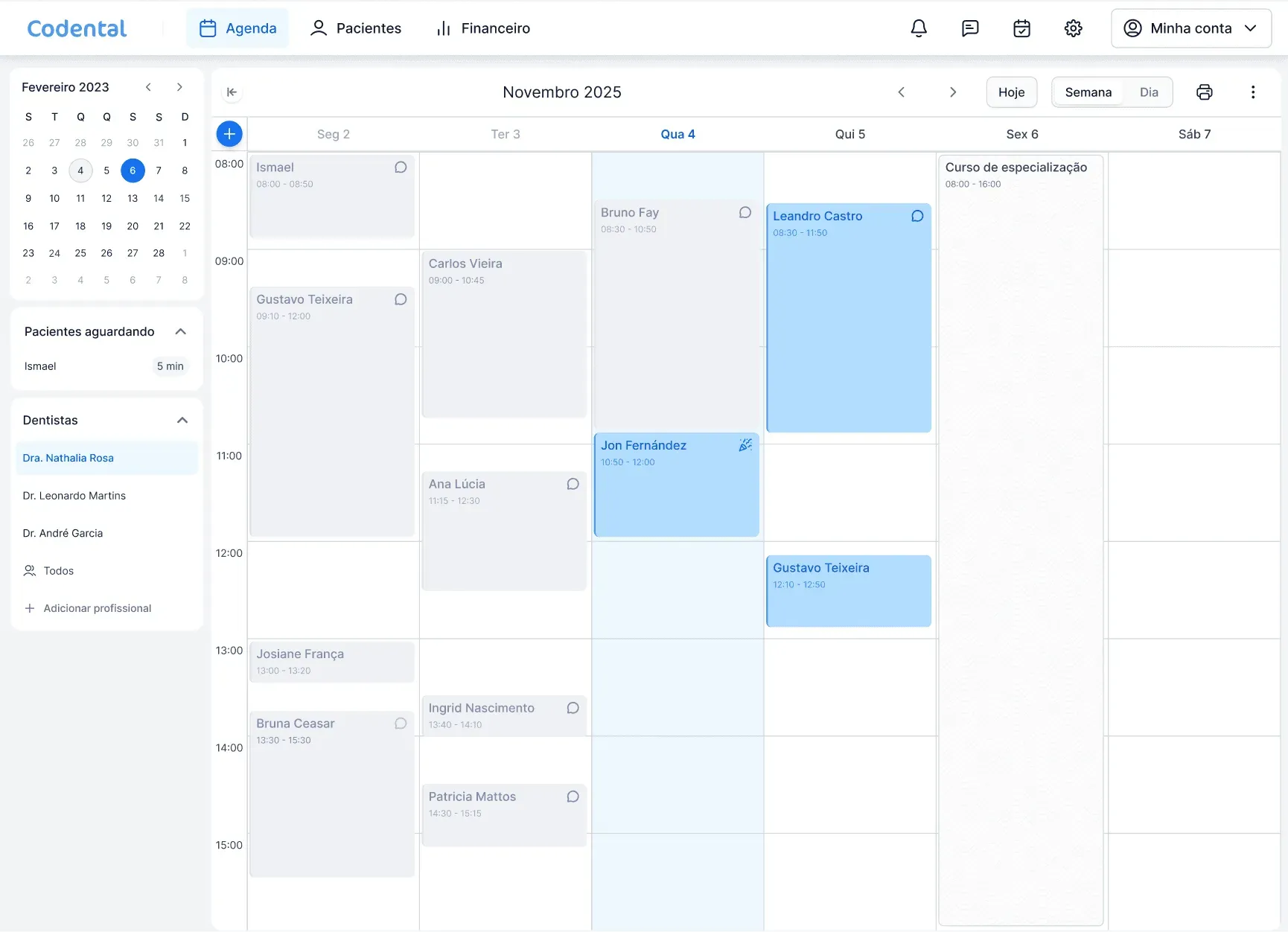Click the Codental logo
The height and width of the screenshot is (932, 1288).
tap(77, 28)
